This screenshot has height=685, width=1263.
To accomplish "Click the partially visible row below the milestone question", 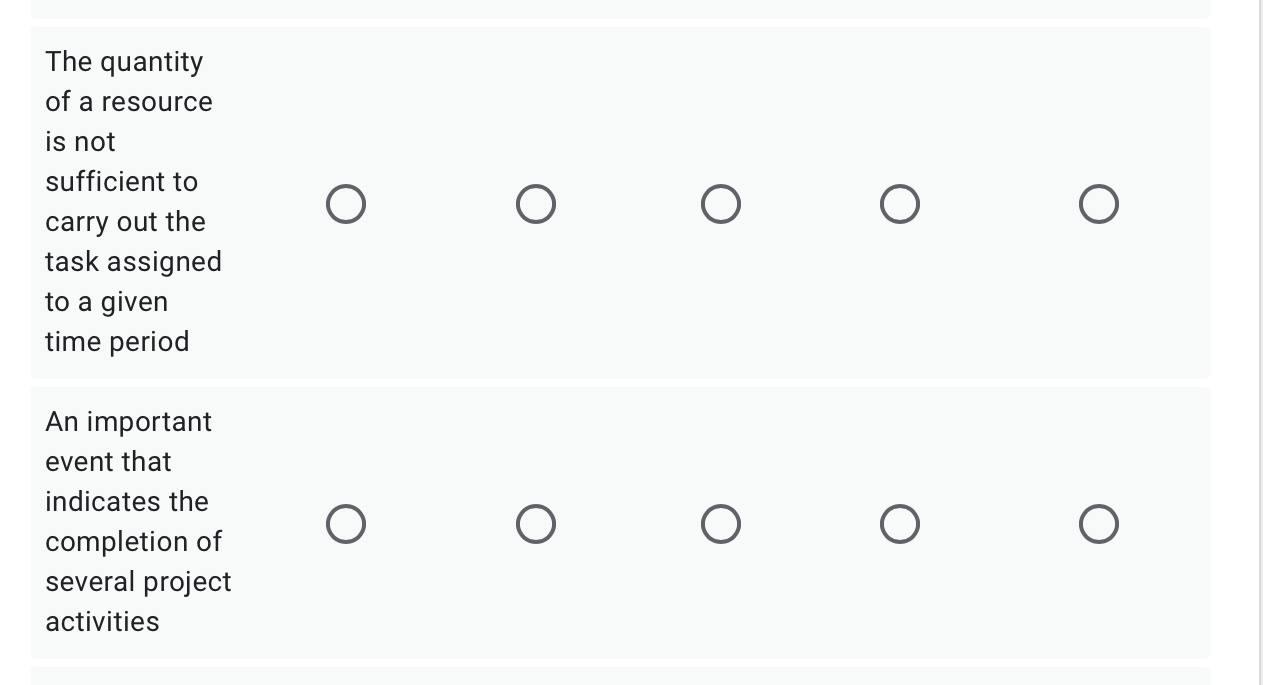I will click(620, 678).
